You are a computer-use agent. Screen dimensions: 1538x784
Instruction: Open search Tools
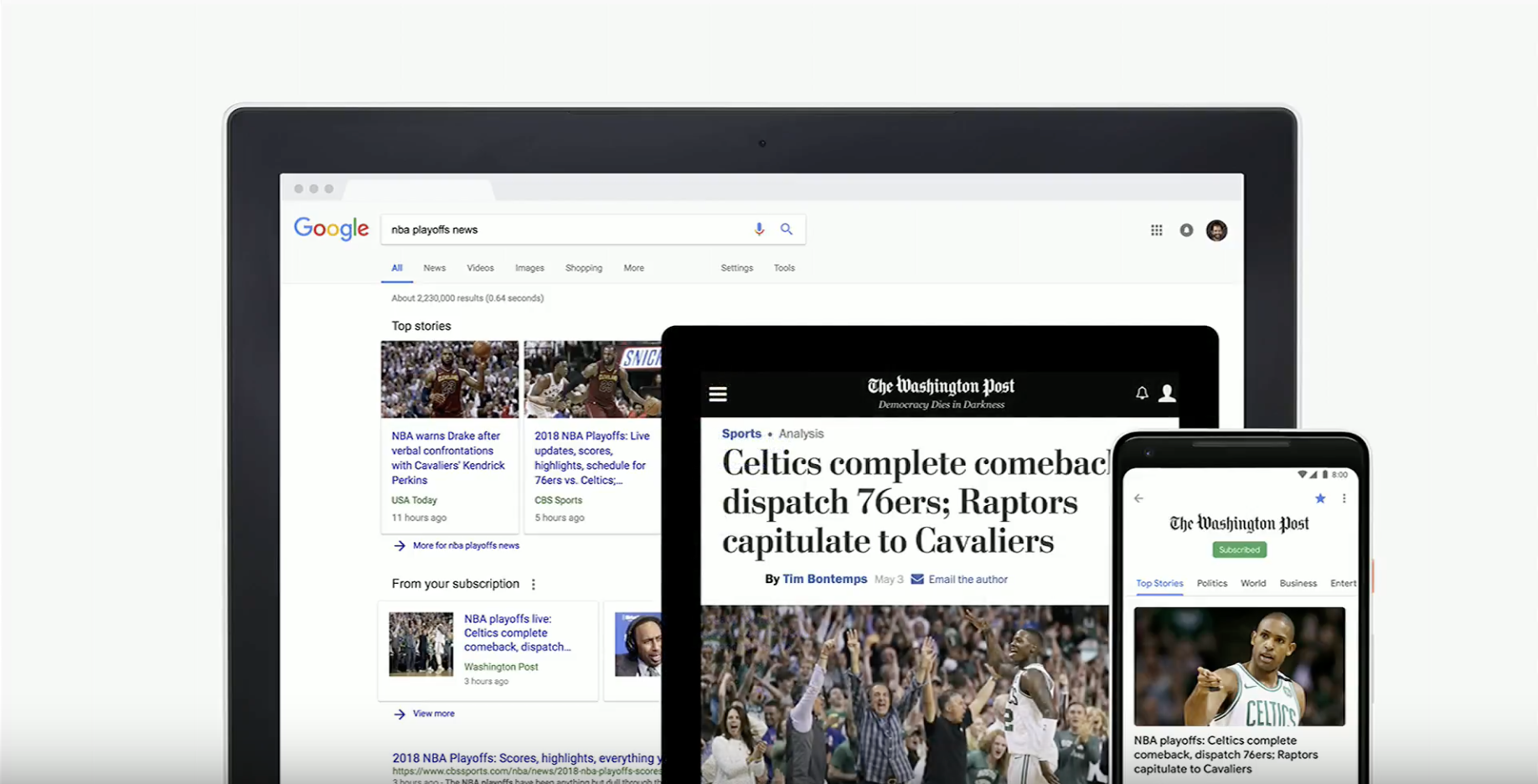[784, 268]
